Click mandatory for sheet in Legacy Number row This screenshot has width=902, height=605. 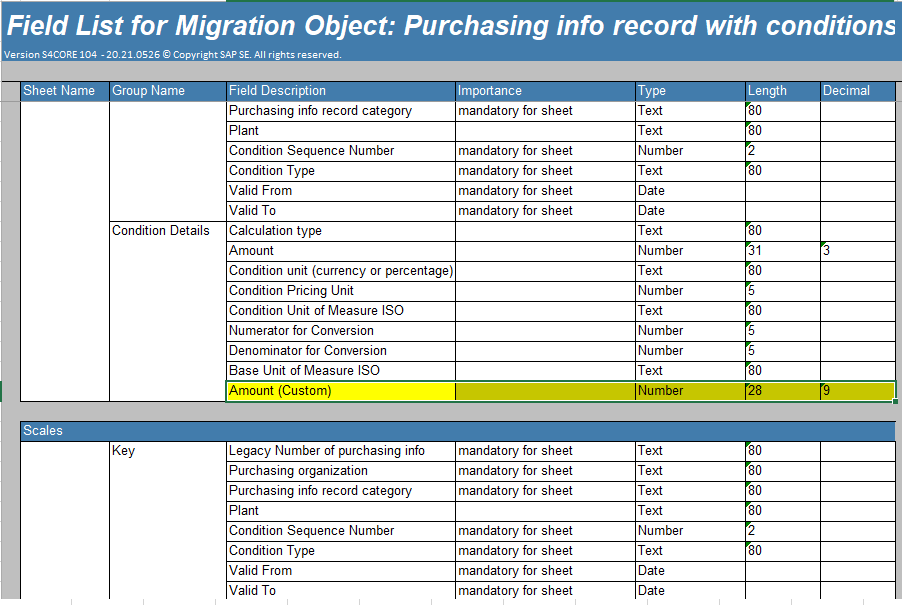pos(545,451)
